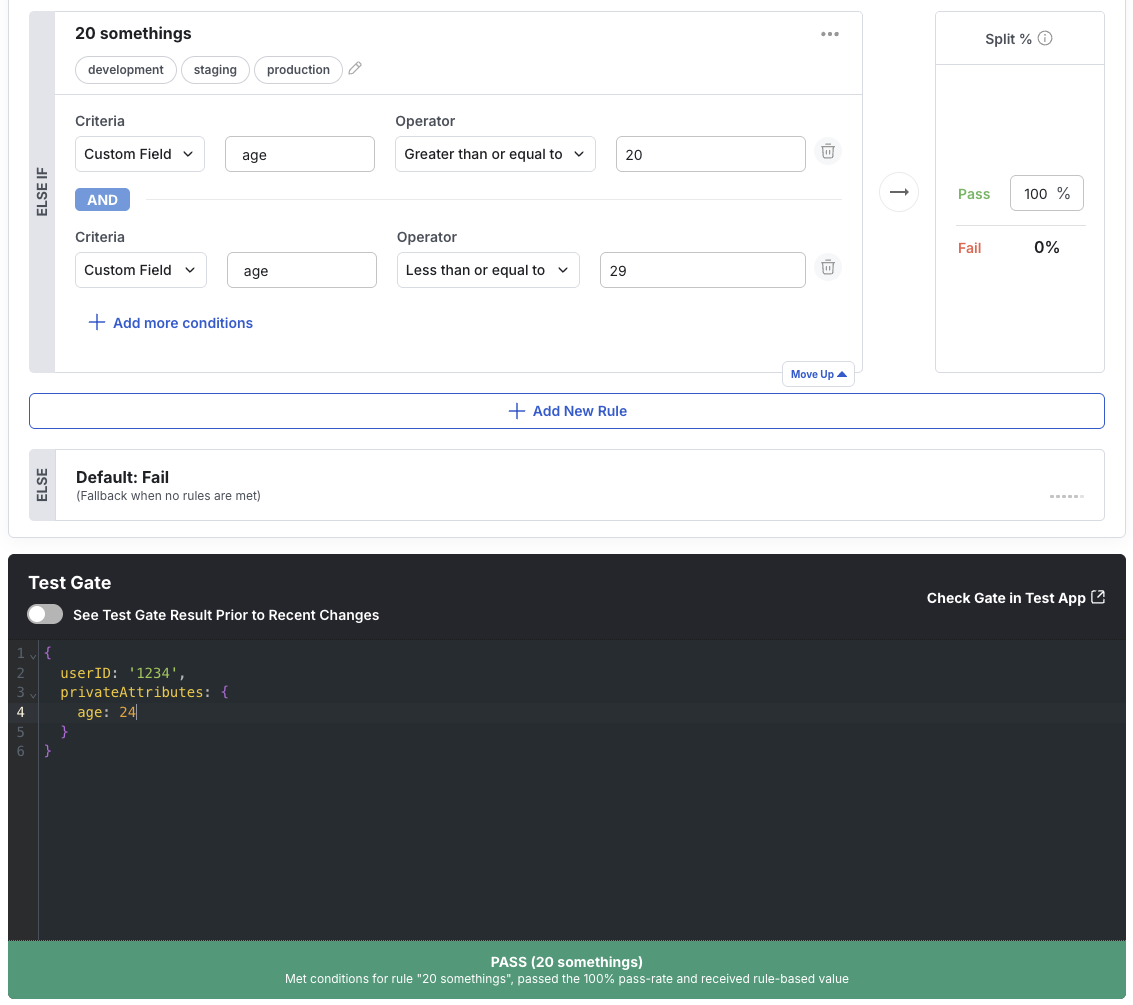Screen dimensions: 1133x1005
Task: Click the external link icon beside Check Gate
Action: click(1098, 597)
